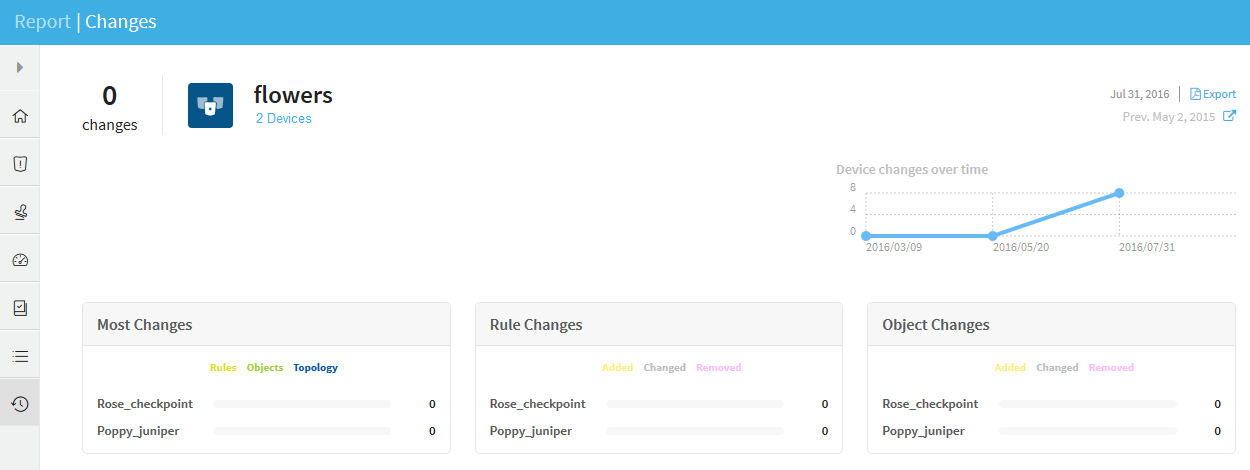Go to the Home icon in sidebar

(19, 116)
